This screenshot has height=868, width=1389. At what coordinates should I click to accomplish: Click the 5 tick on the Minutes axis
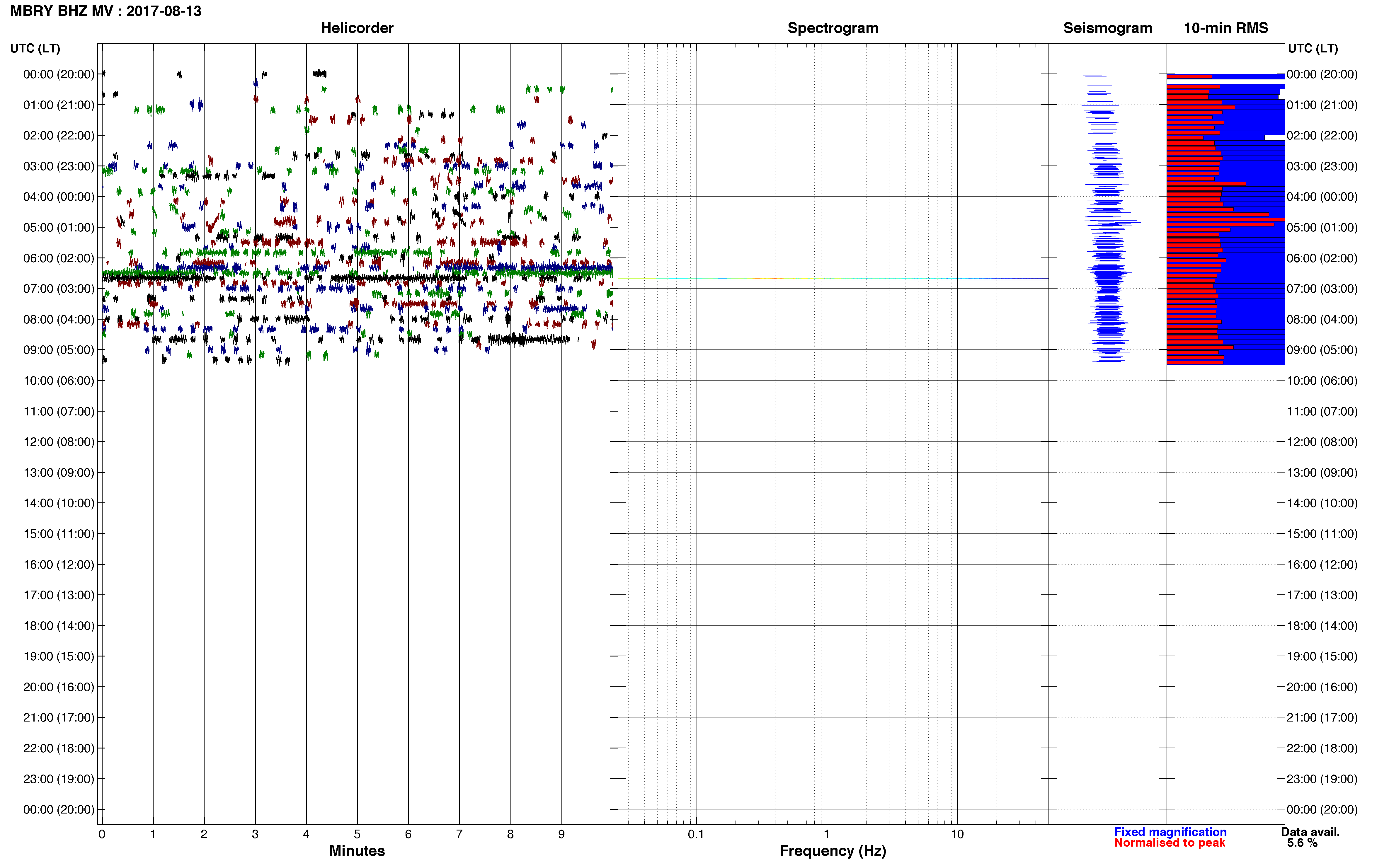point(357,833)
